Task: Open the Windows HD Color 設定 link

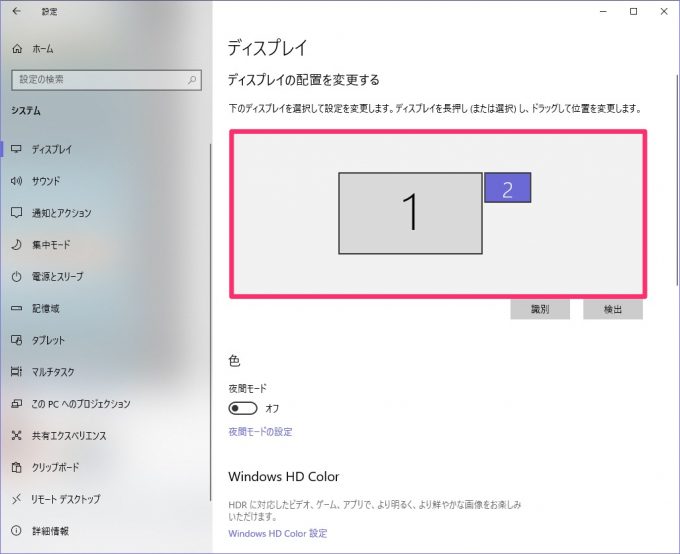Action: (278, 533)
